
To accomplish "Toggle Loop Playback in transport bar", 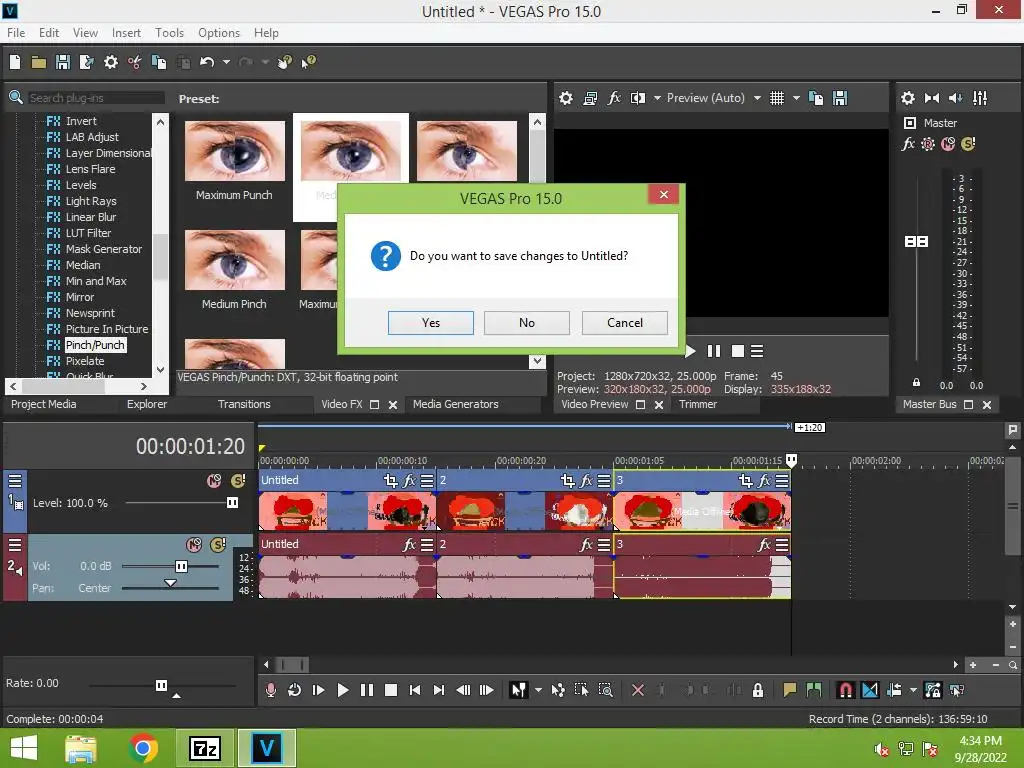I will (x=295, y=690).
